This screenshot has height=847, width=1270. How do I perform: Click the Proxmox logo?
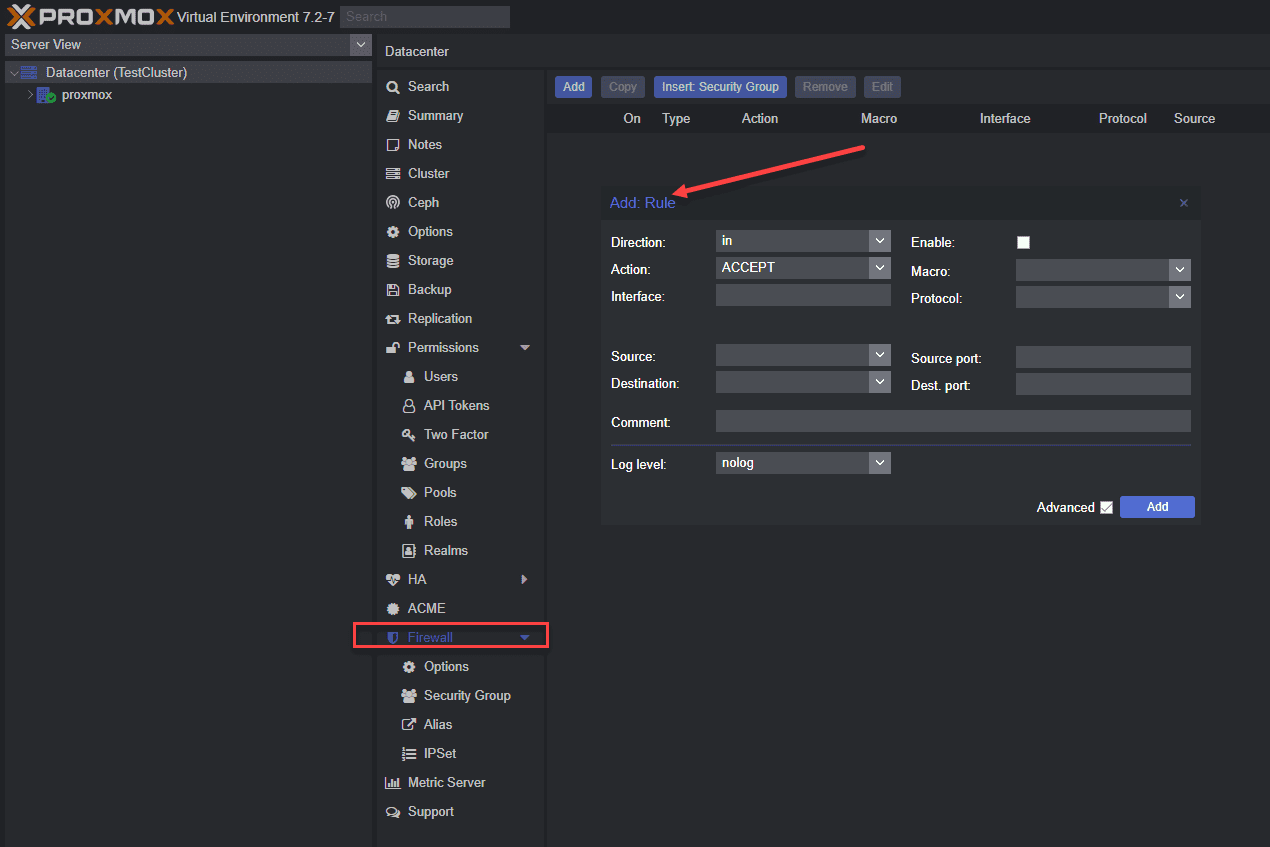[90, 17]
